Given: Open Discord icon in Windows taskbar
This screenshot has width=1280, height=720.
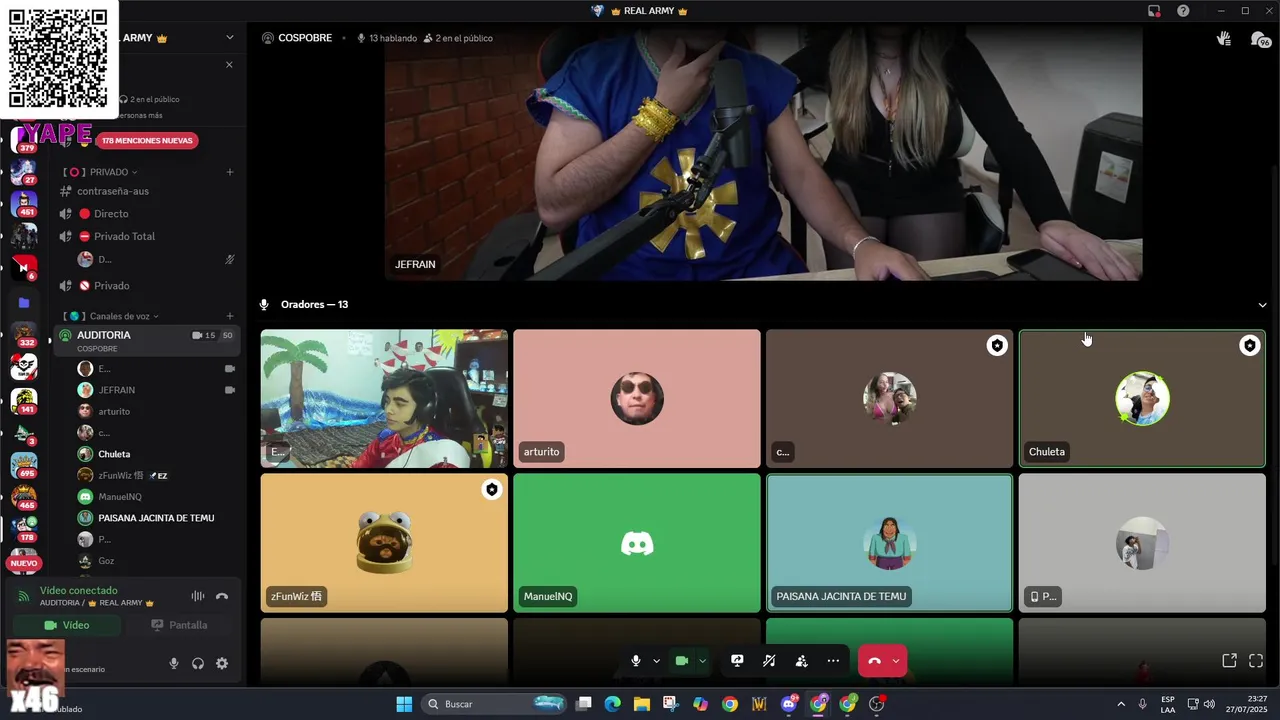Looking at the screenshot, I should 789,704.
